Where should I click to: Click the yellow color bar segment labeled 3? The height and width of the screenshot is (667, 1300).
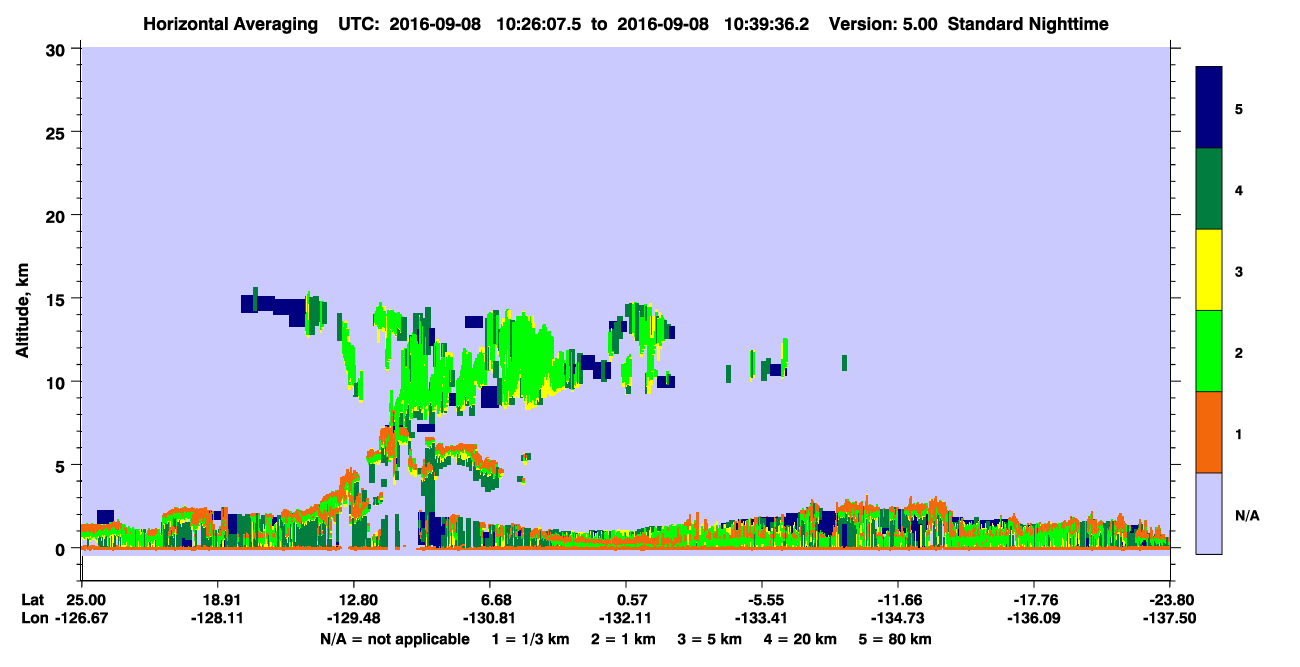1209,270
